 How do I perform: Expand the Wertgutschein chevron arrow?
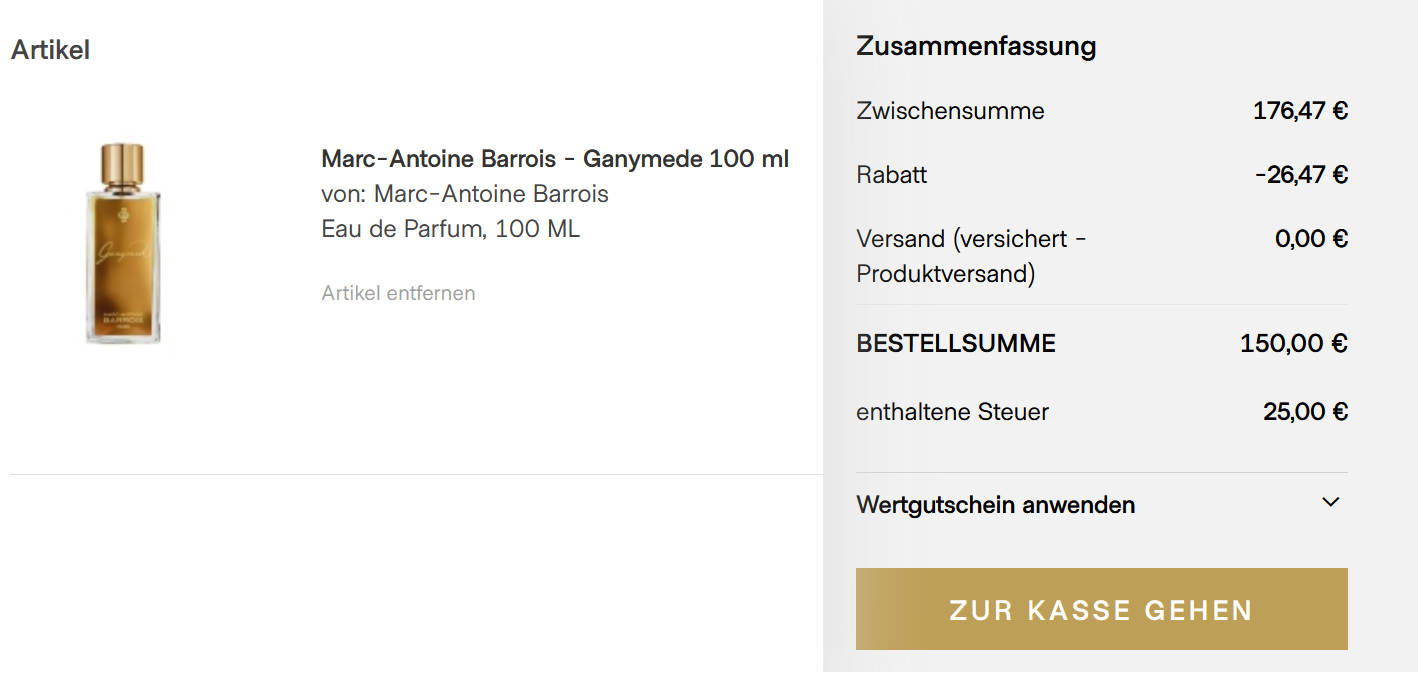pos(1330,502)
